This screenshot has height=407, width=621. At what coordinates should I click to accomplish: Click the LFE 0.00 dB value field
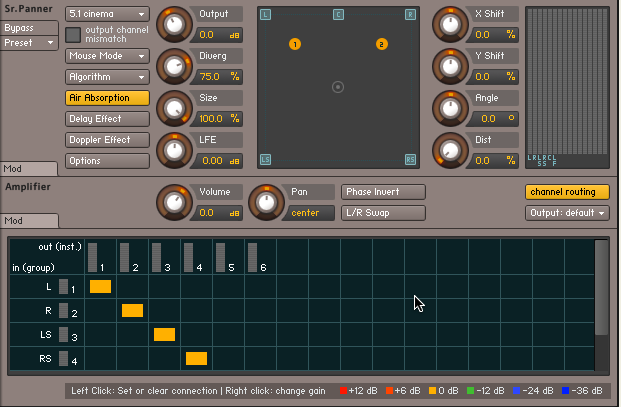[218, 161]
